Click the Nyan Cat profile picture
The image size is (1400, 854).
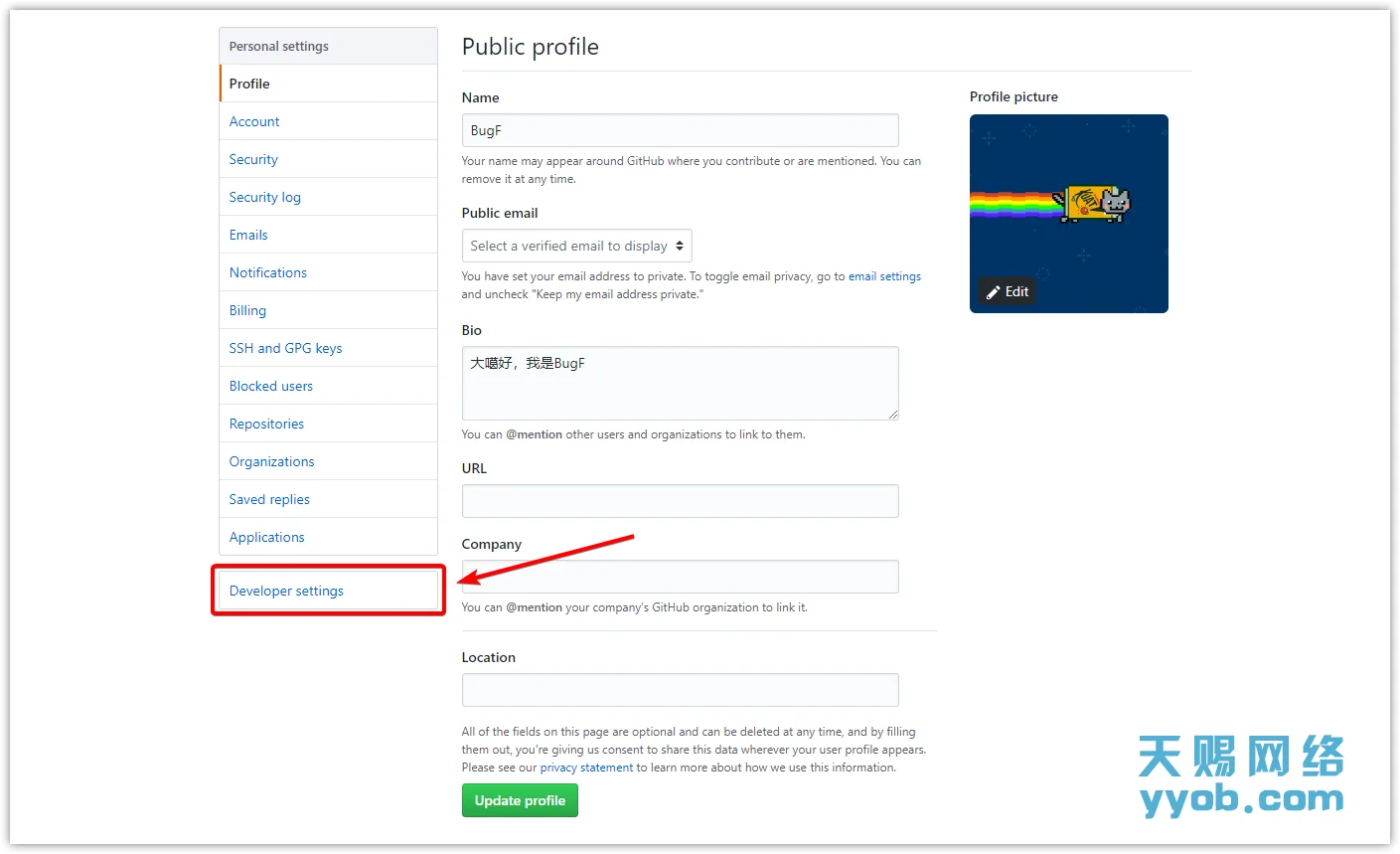point(1068,199)
